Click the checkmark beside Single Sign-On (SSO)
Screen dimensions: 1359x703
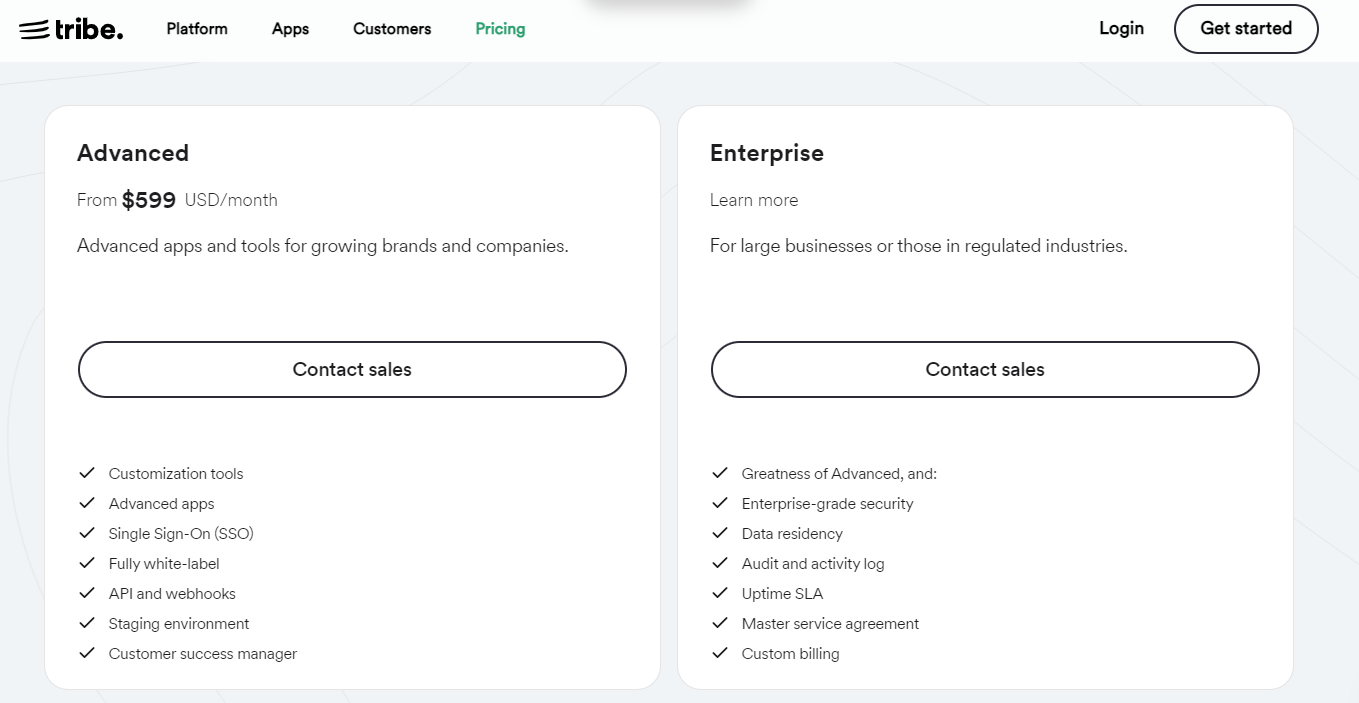pos(87,533)
